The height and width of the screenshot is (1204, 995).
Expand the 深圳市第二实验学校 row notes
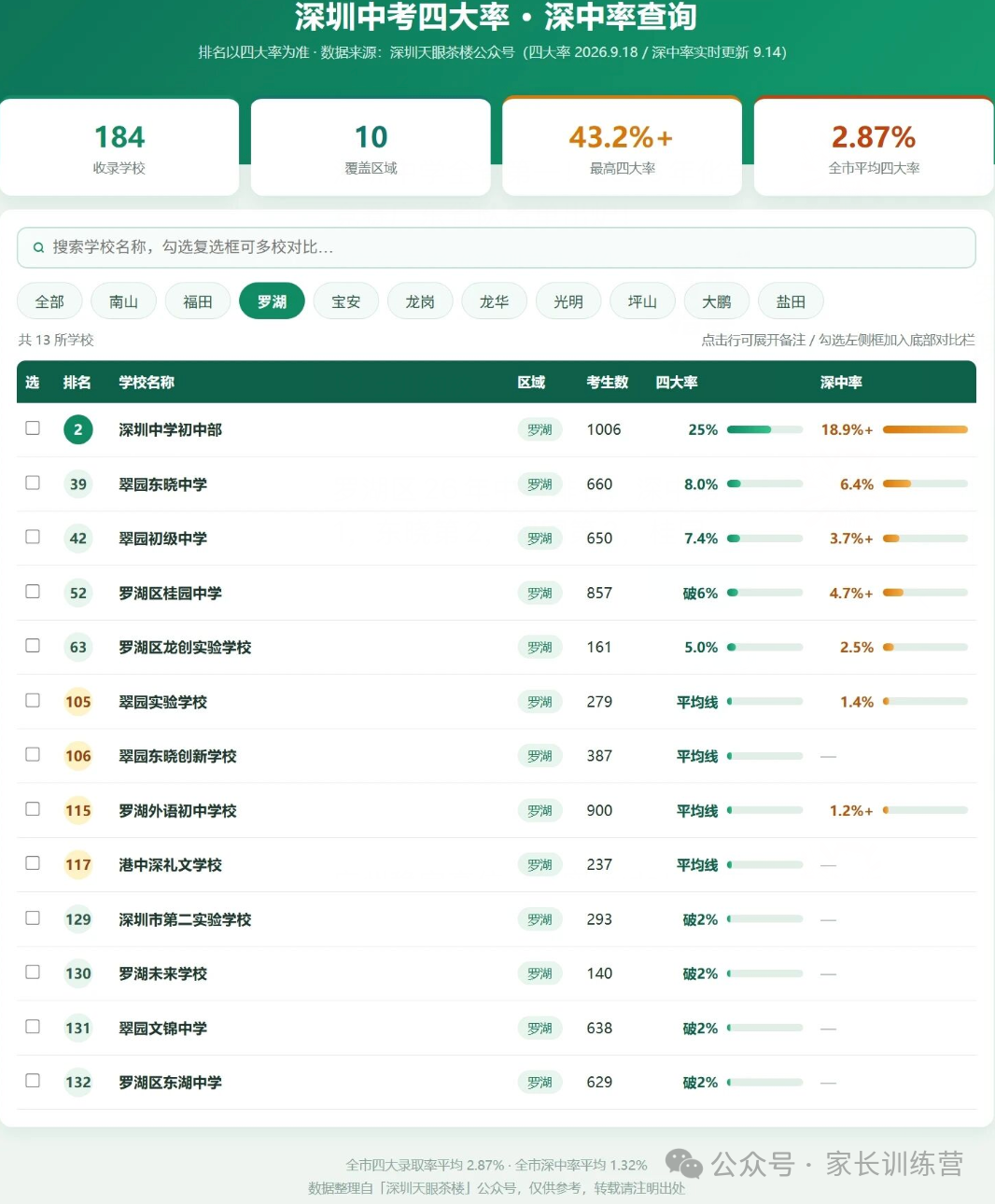coord(497,919)
